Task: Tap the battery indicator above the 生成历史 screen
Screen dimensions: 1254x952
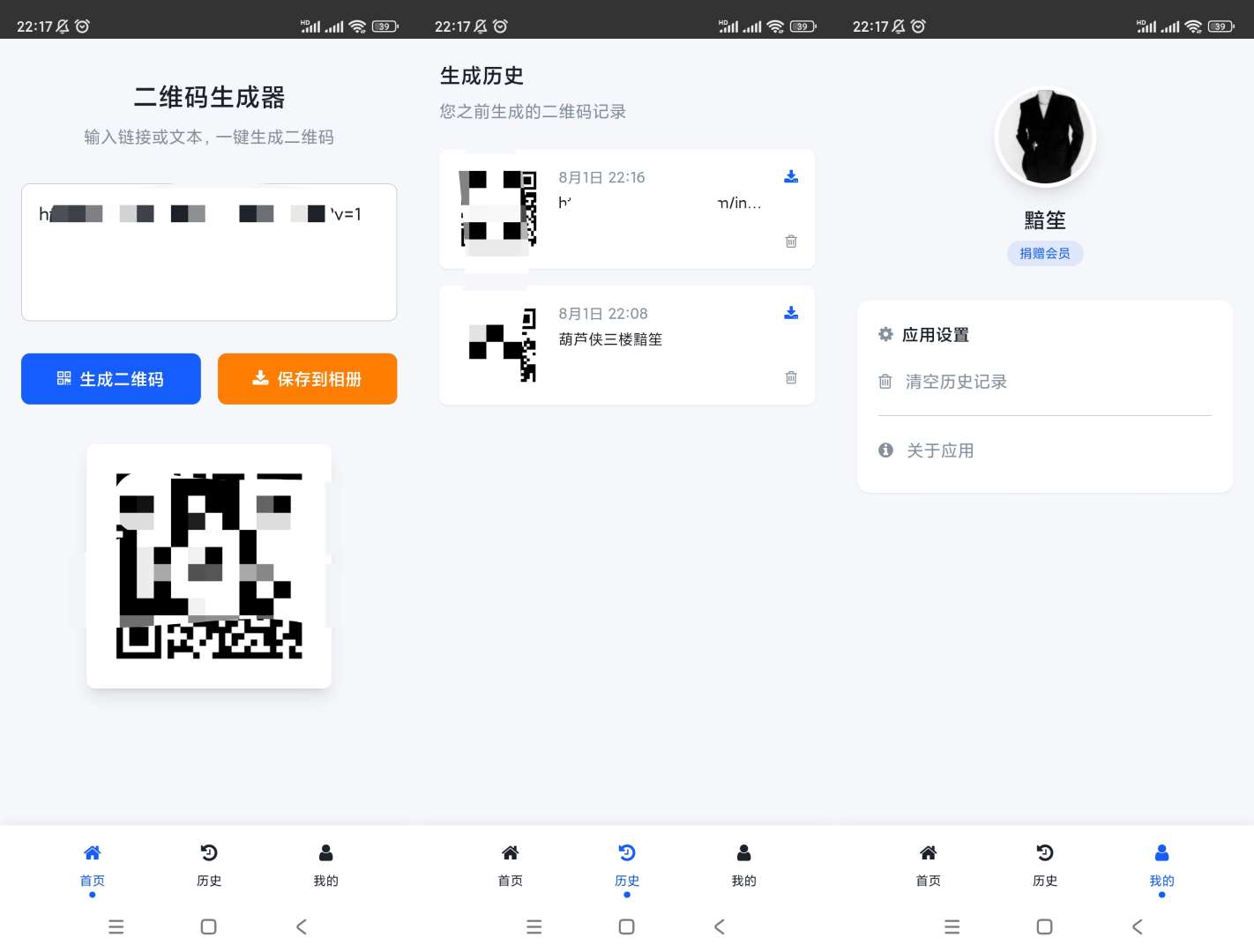Action: (803, 26)
